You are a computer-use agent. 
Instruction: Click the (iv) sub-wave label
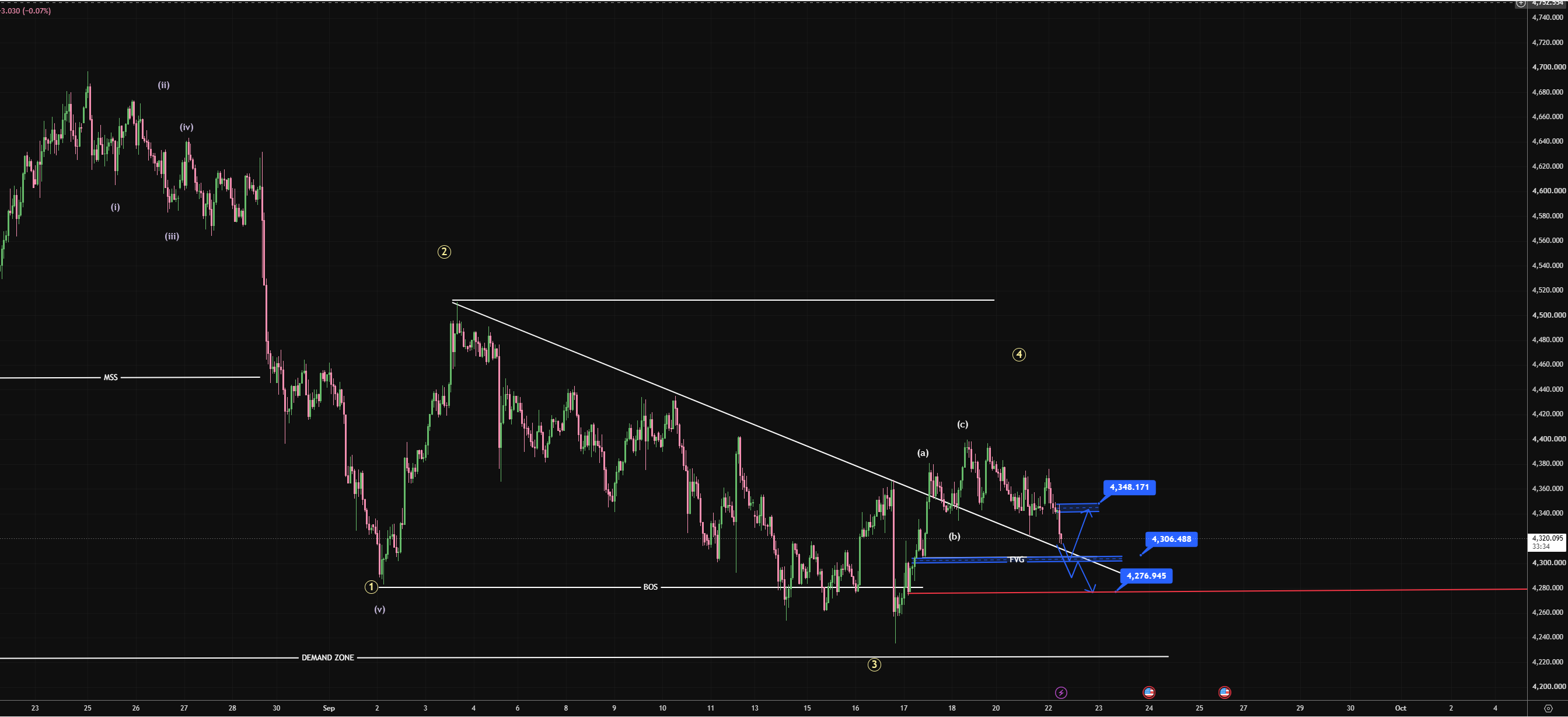[x=186, y=127]
